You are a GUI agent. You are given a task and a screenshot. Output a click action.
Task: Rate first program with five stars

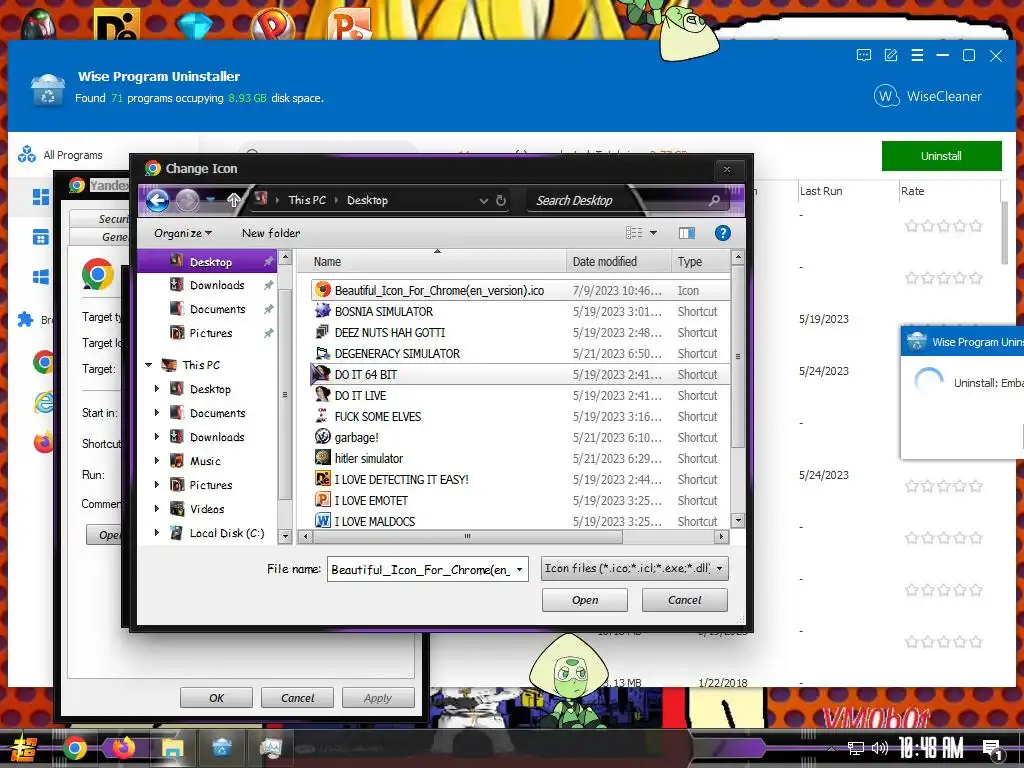point(976,226)
